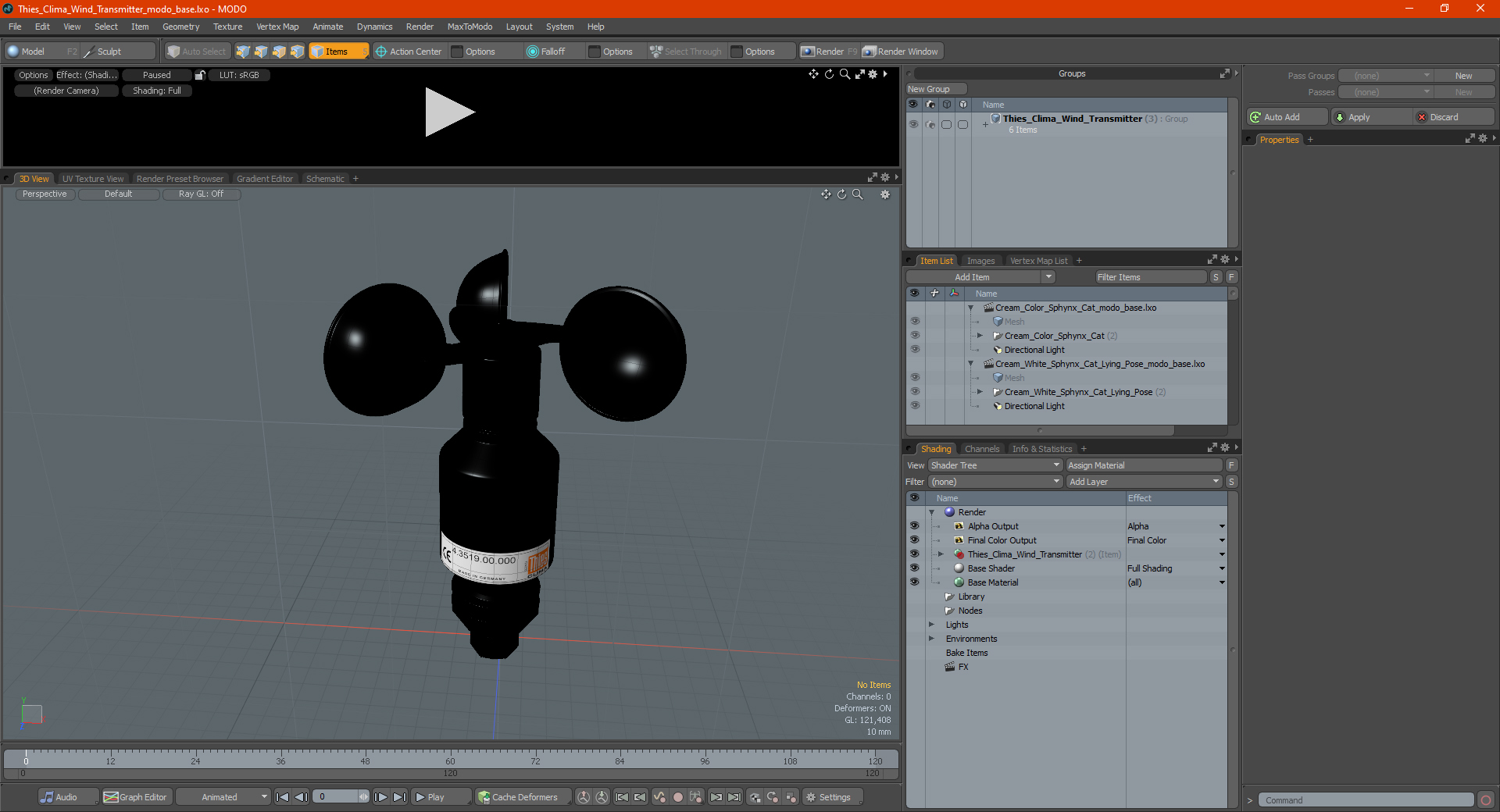Hide Cream_White_Sphynx_Cat_Lying_Pose item
Image resolution: width=1500 pixels, height=812 pixels.
[915, 392]
